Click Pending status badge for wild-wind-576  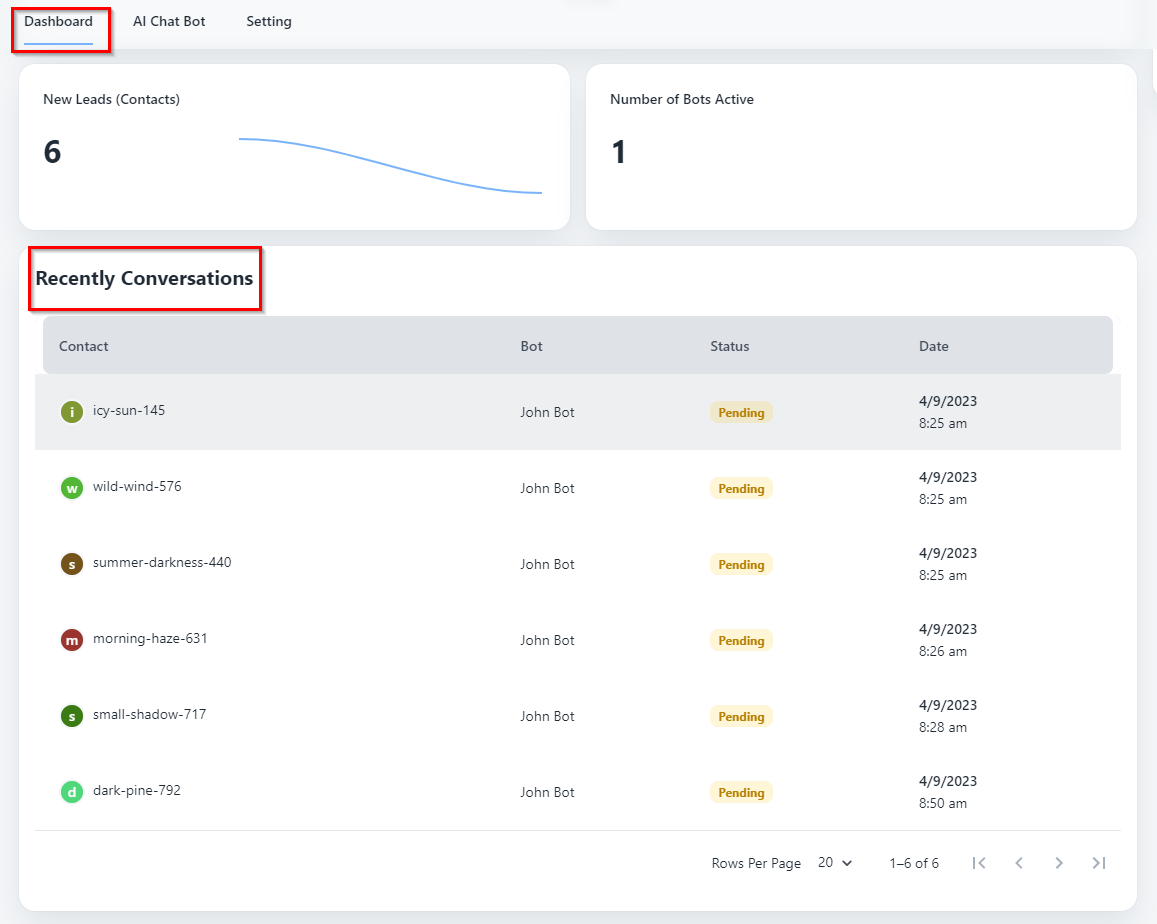741,489
